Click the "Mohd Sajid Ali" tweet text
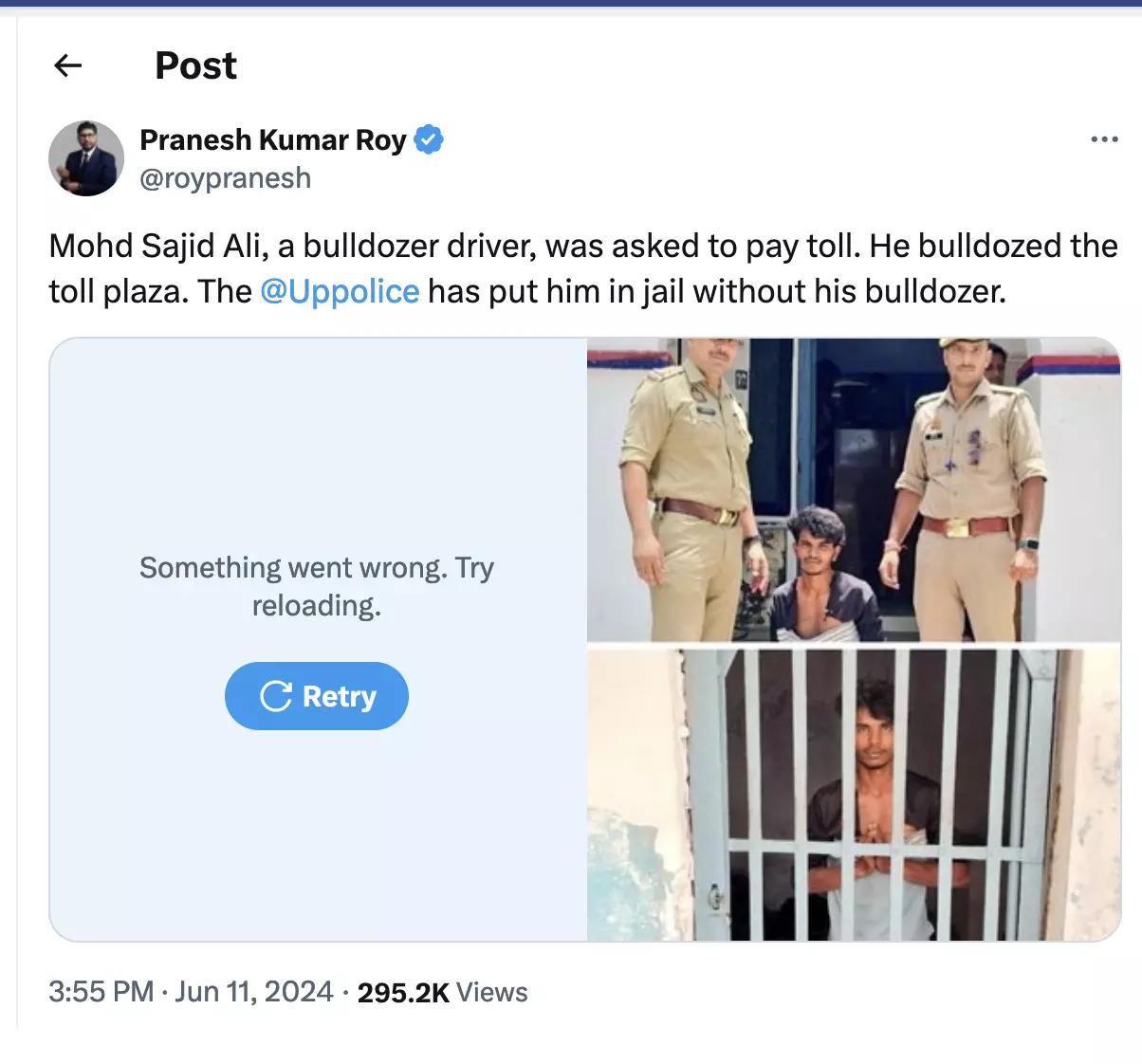The image size is (1142, 1064). click(x=157, y=246)
